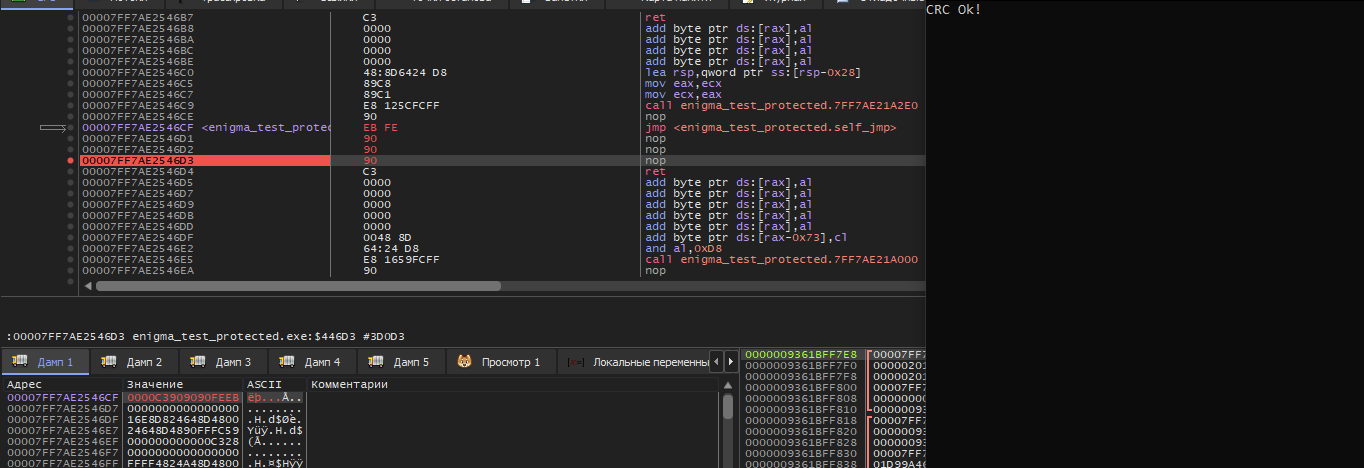Open the Дамп 3 tab

click(x=223, y=361)
